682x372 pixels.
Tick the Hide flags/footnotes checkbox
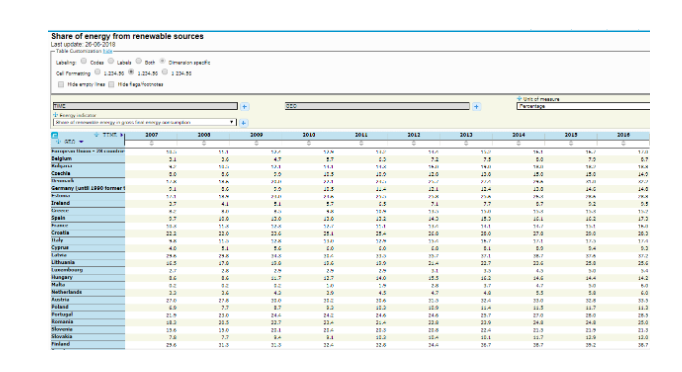111,84
